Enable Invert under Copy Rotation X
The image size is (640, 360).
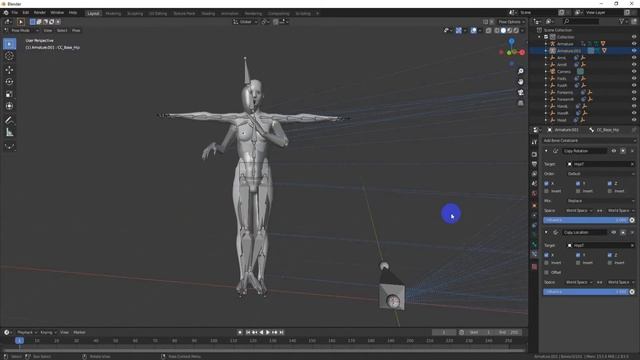click(547, 191)
